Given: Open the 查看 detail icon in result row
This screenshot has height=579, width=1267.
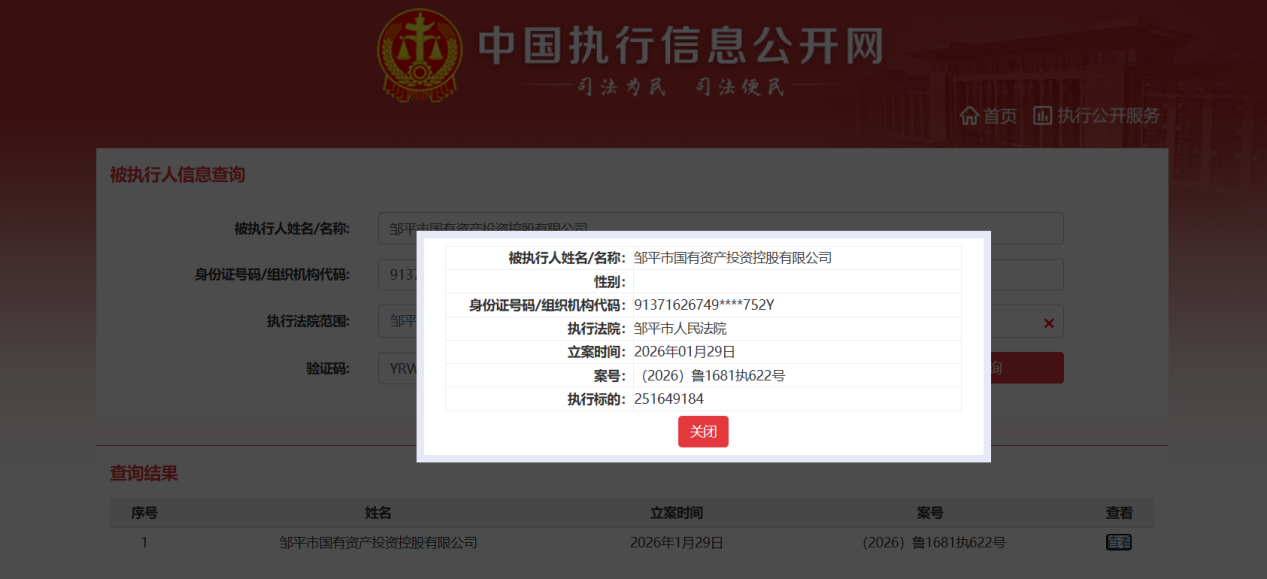Looking at the screenshot, I should pos(1118,543).
